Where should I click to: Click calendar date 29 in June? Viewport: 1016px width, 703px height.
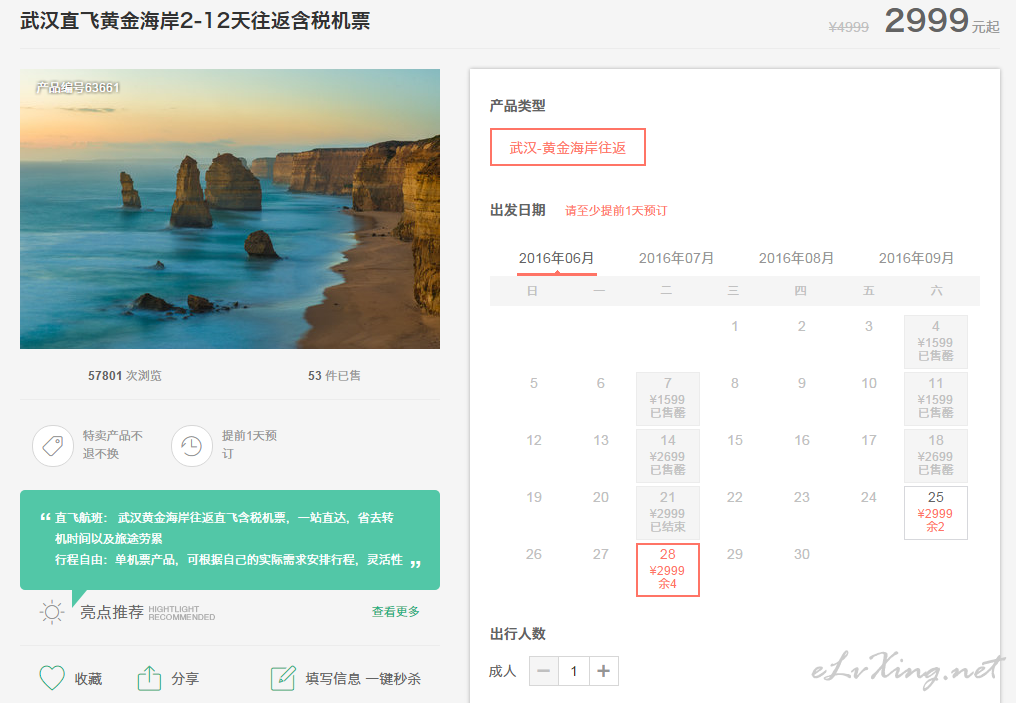735,554
